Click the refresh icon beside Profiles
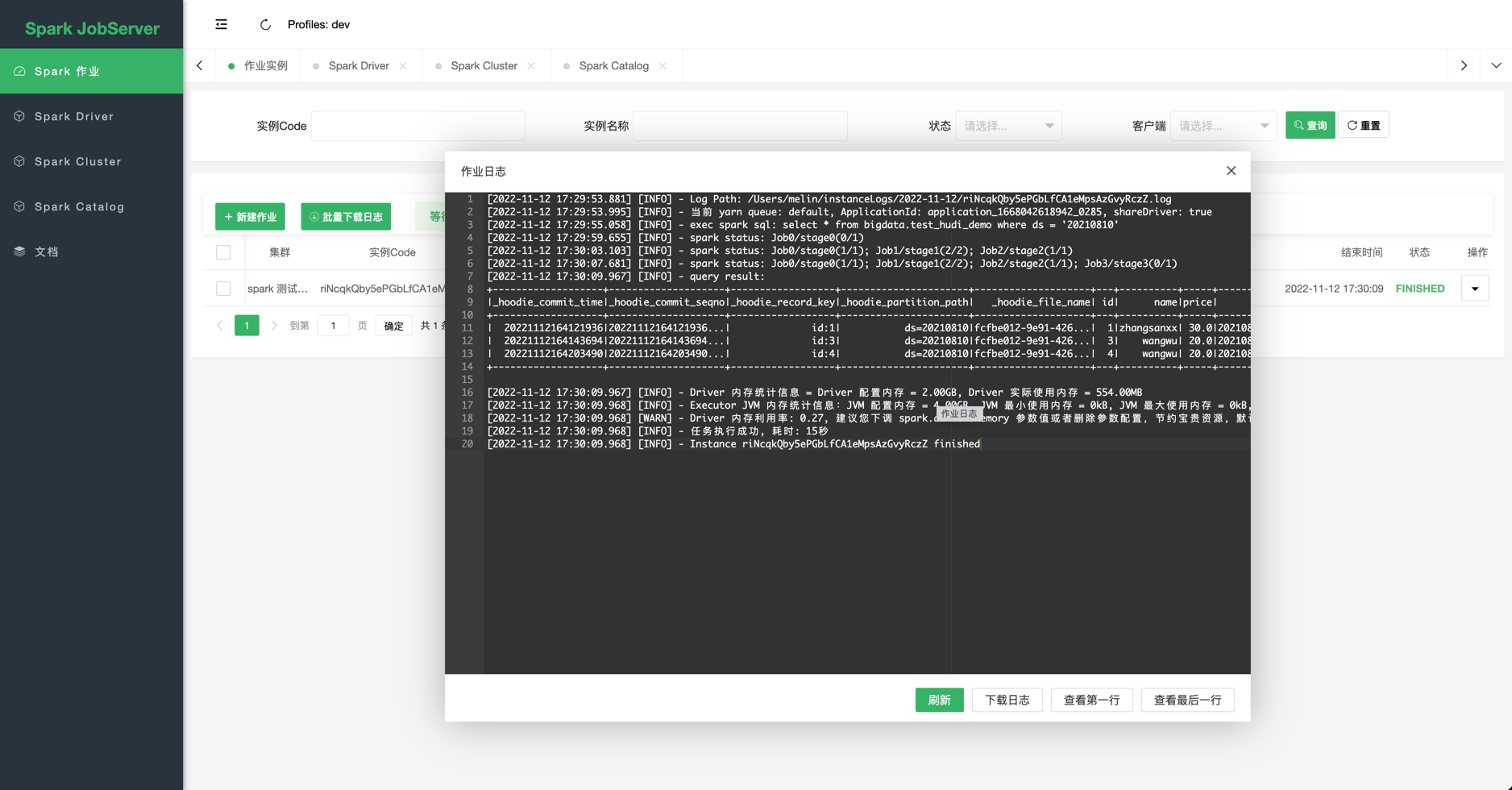Viewport: 1512px width, 790px height. tap(265, 24)
